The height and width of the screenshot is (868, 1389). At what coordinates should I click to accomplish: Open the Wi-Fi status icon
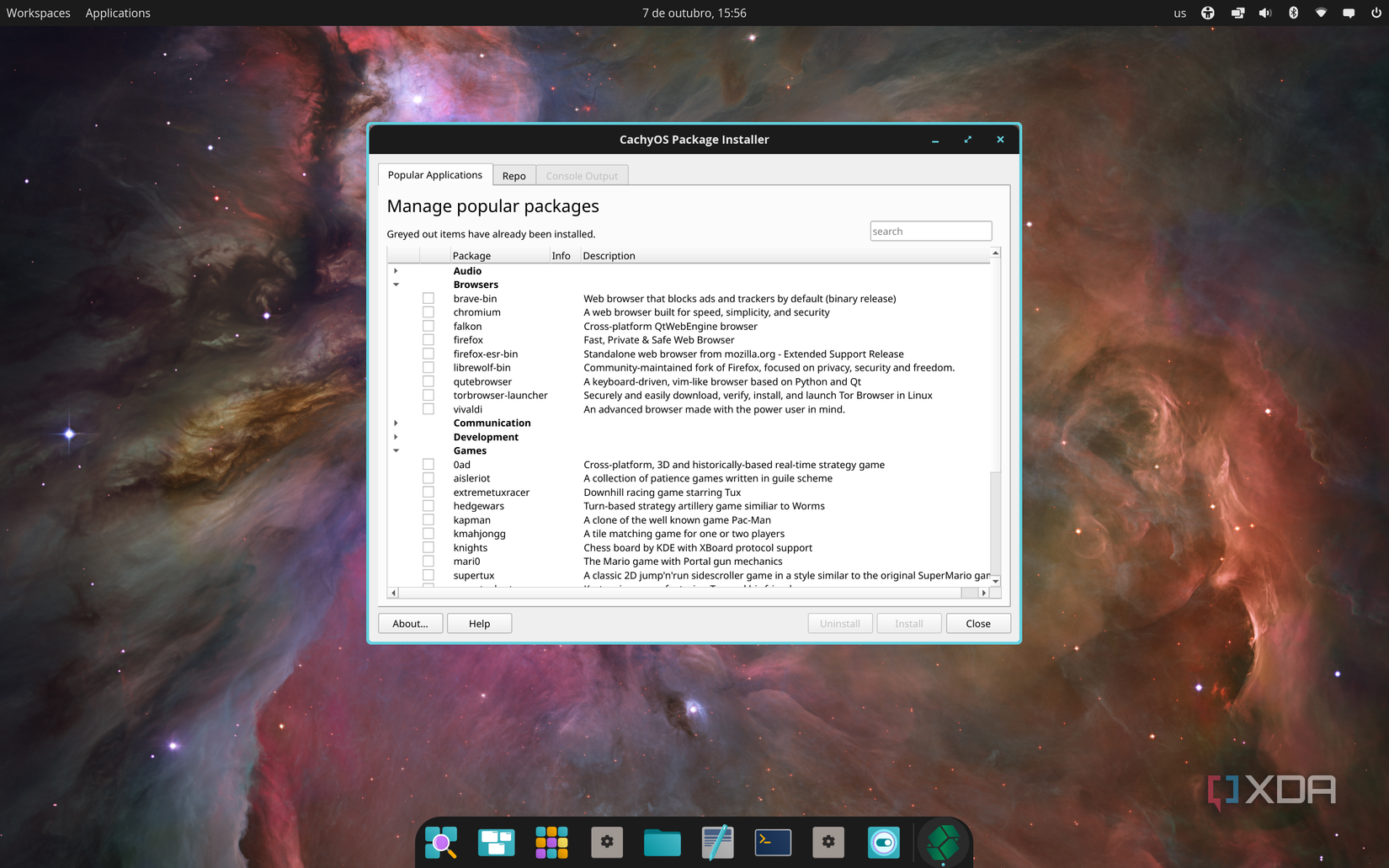pos(1321,13)
